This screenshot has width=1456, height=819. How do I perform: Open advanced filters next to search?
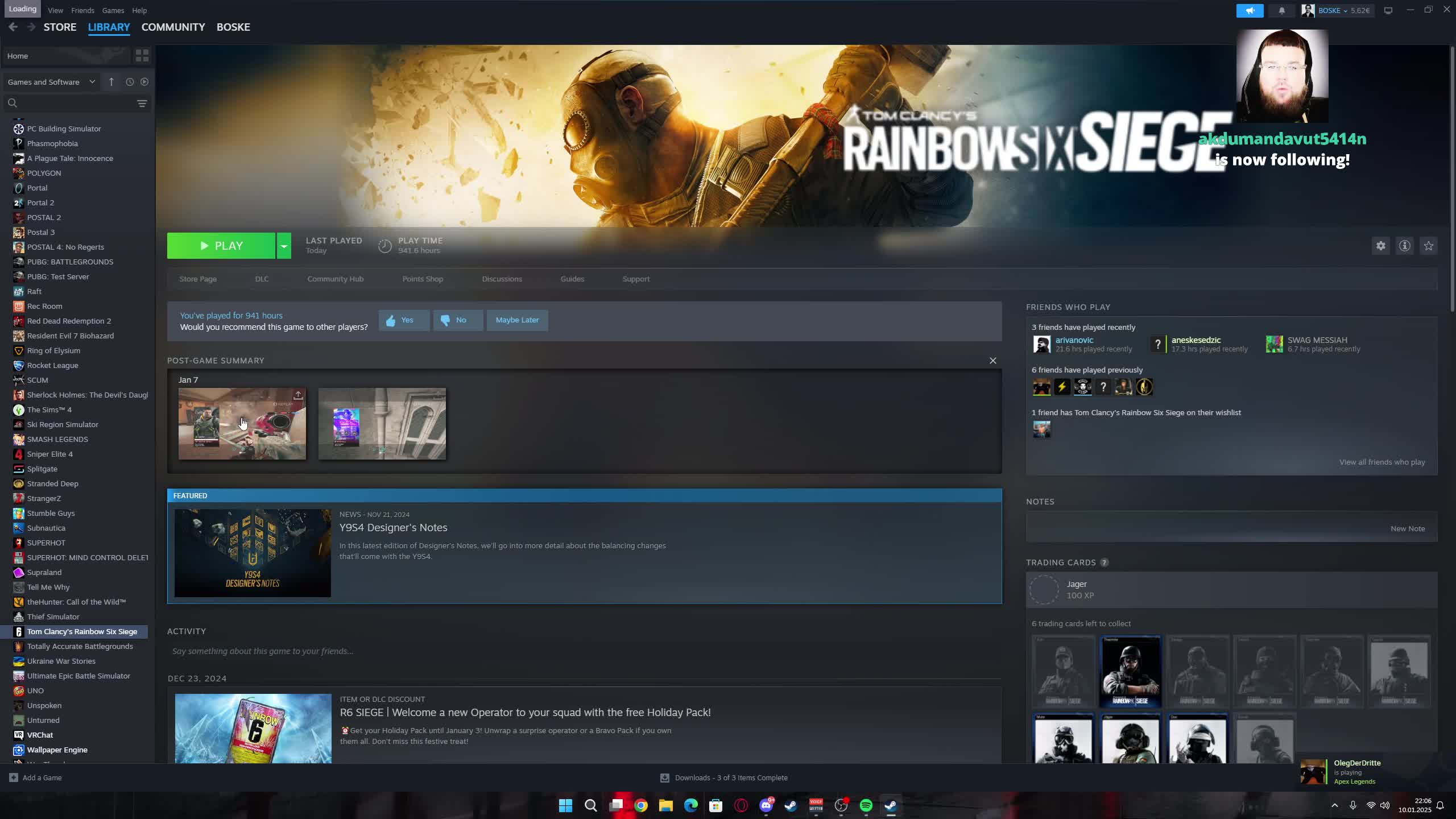[x=142, y=103]
